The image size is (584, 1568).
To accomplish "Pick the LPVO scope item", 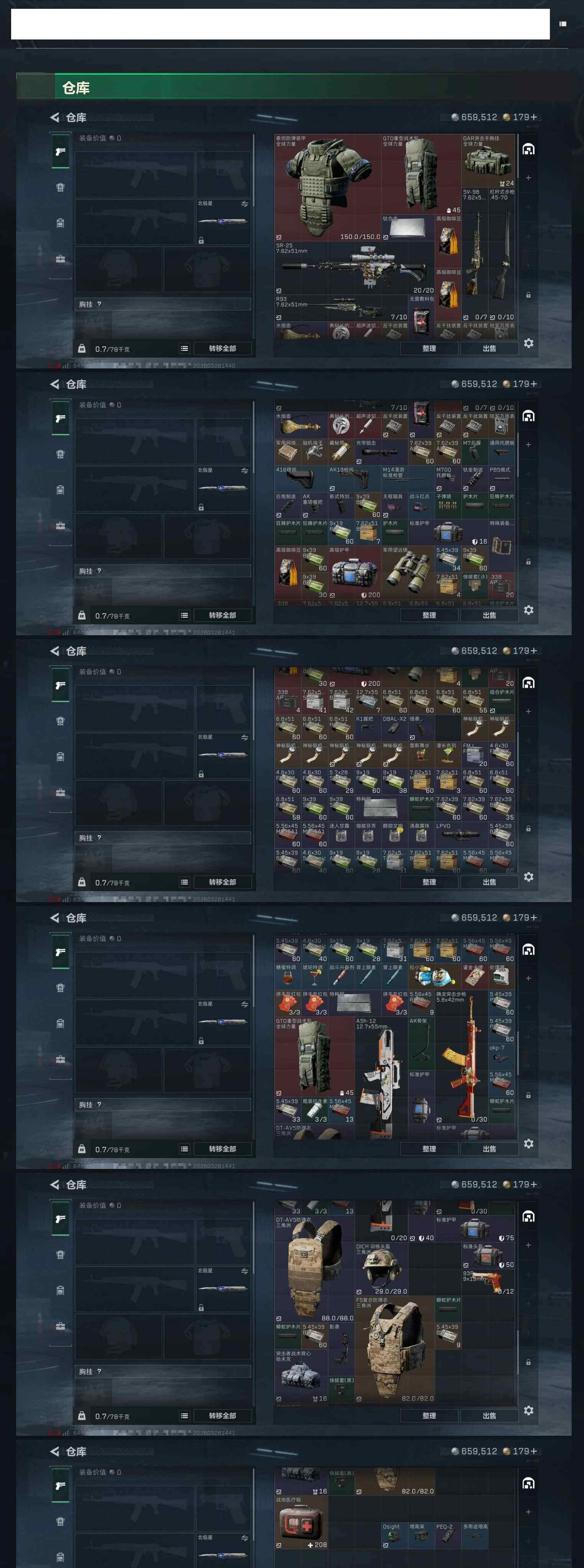I will click(461, 835).
